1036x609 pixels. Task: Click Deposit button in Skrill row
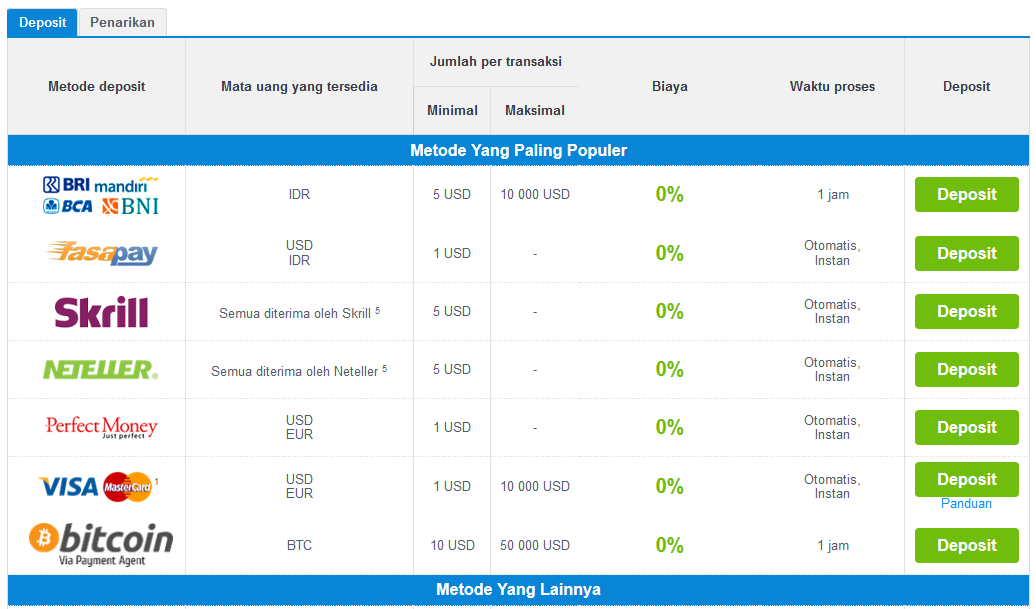point(967,311)
